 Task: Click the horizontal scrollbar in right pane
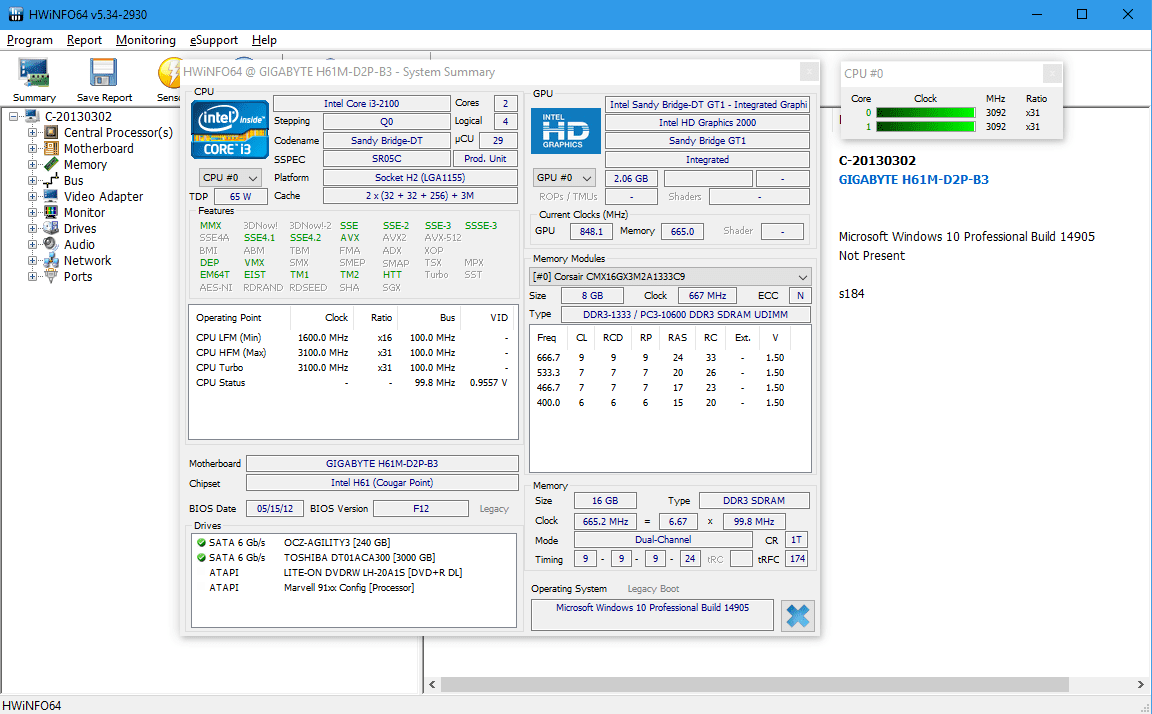[785, 685]
